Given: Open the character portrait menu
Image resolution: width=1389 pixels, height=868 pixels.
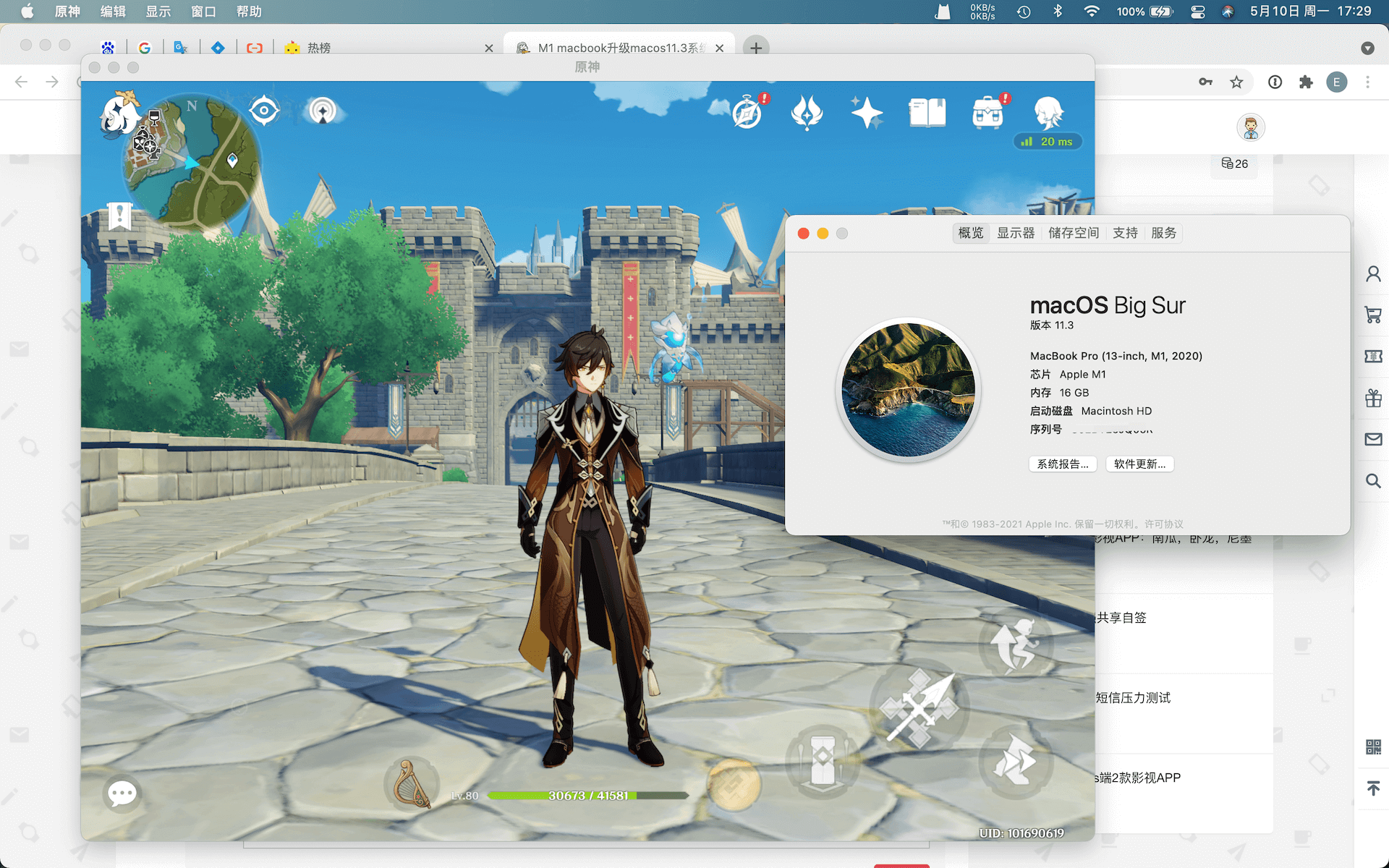Looking at the screenshot, I should 1048,113.
